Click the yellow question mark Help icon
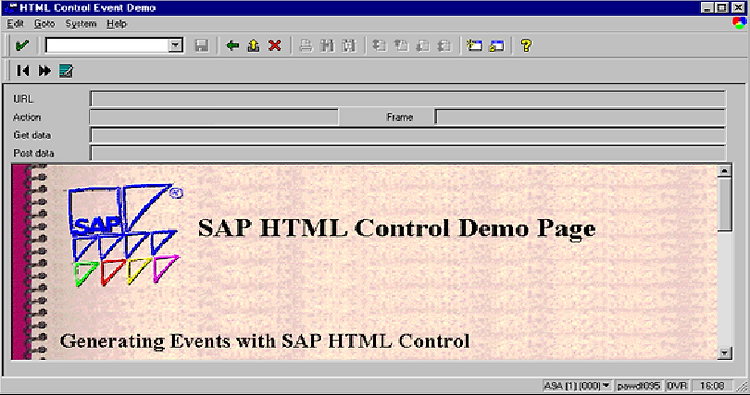The height and width of the screenshot is (395, 750). tap(526, 45)
